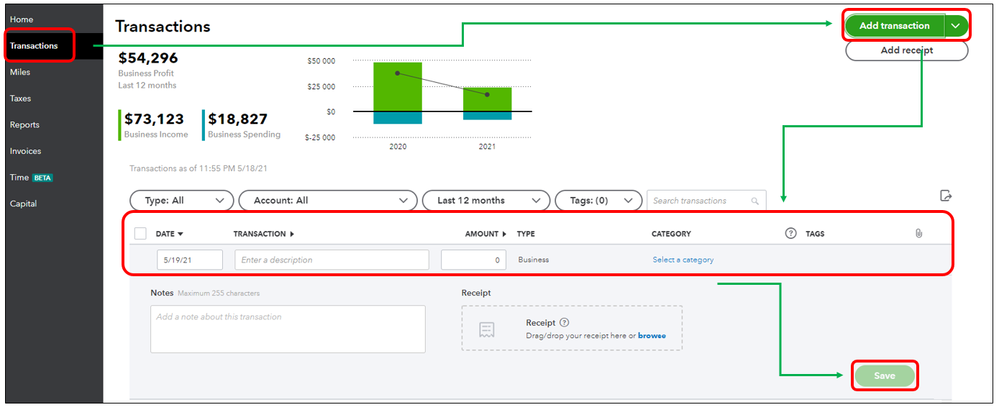Click the receipt paper icon in drop zone
The width and height of the screenshot is (999, 410).
[487, 329]
